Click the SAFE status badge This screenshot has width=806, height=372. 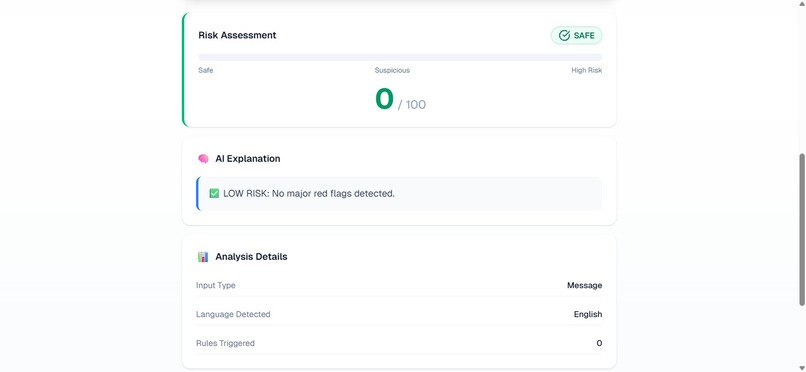coord(576,35)
